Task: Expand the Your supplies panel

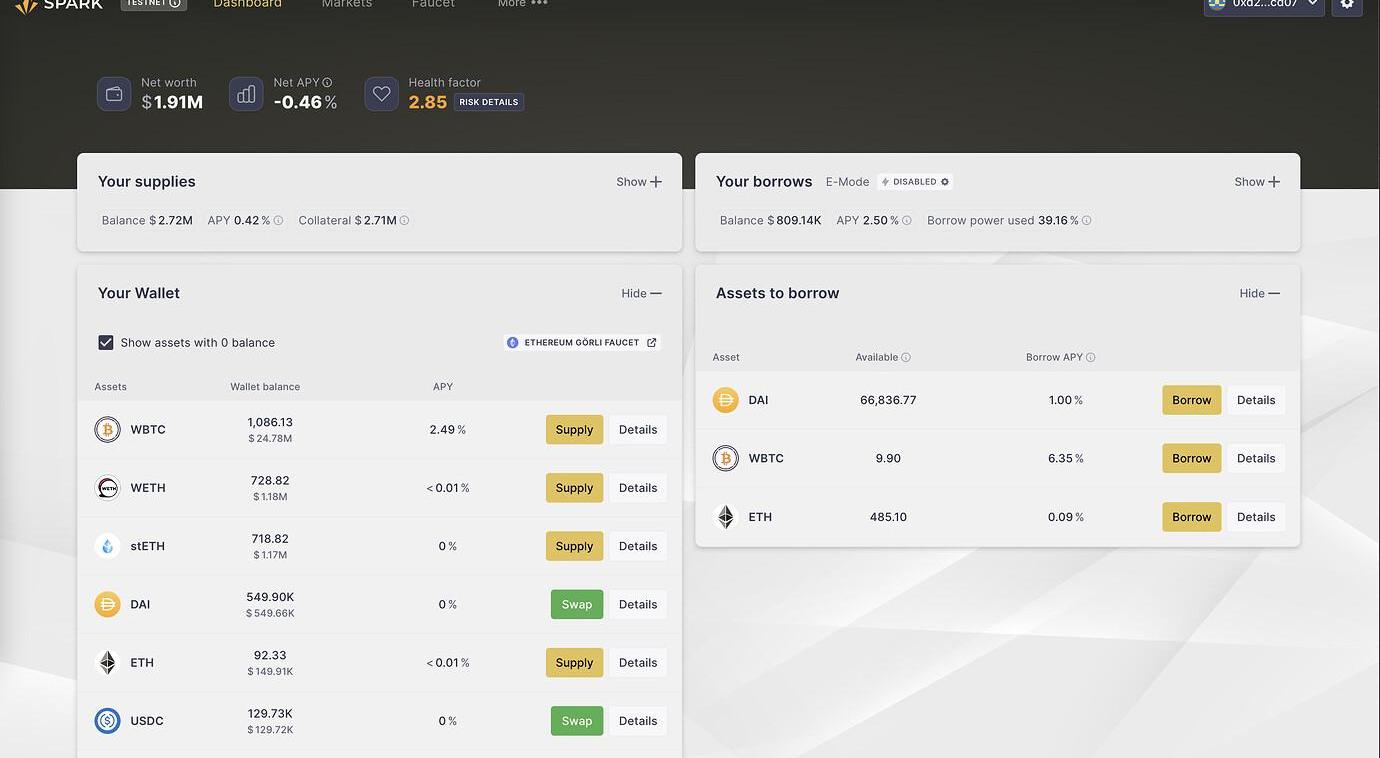Action: point(639,182)
